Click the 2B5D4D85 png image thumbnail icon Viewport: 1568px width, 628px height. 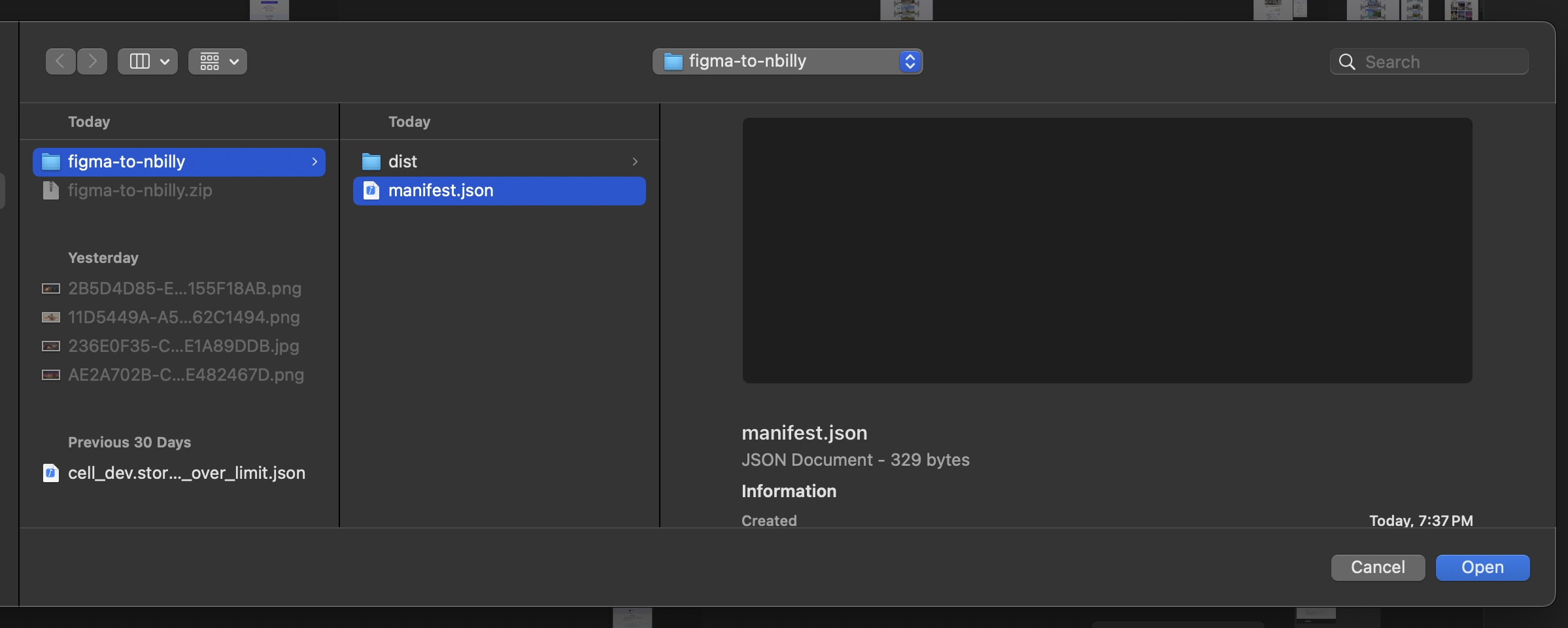[51, 288]
